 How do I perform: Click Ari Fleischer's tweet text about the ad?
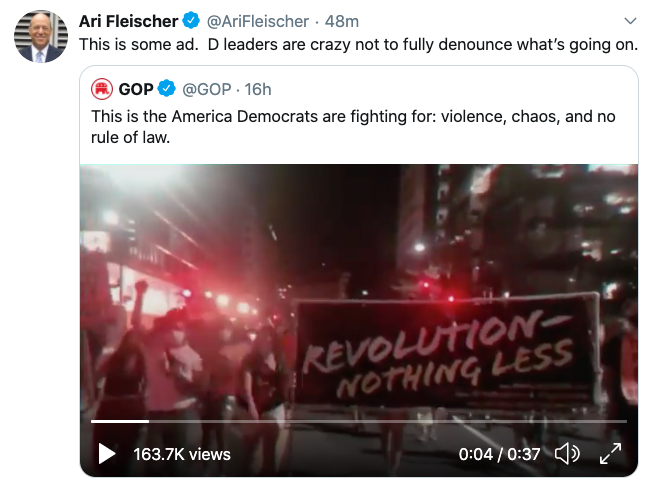[359, 45]
